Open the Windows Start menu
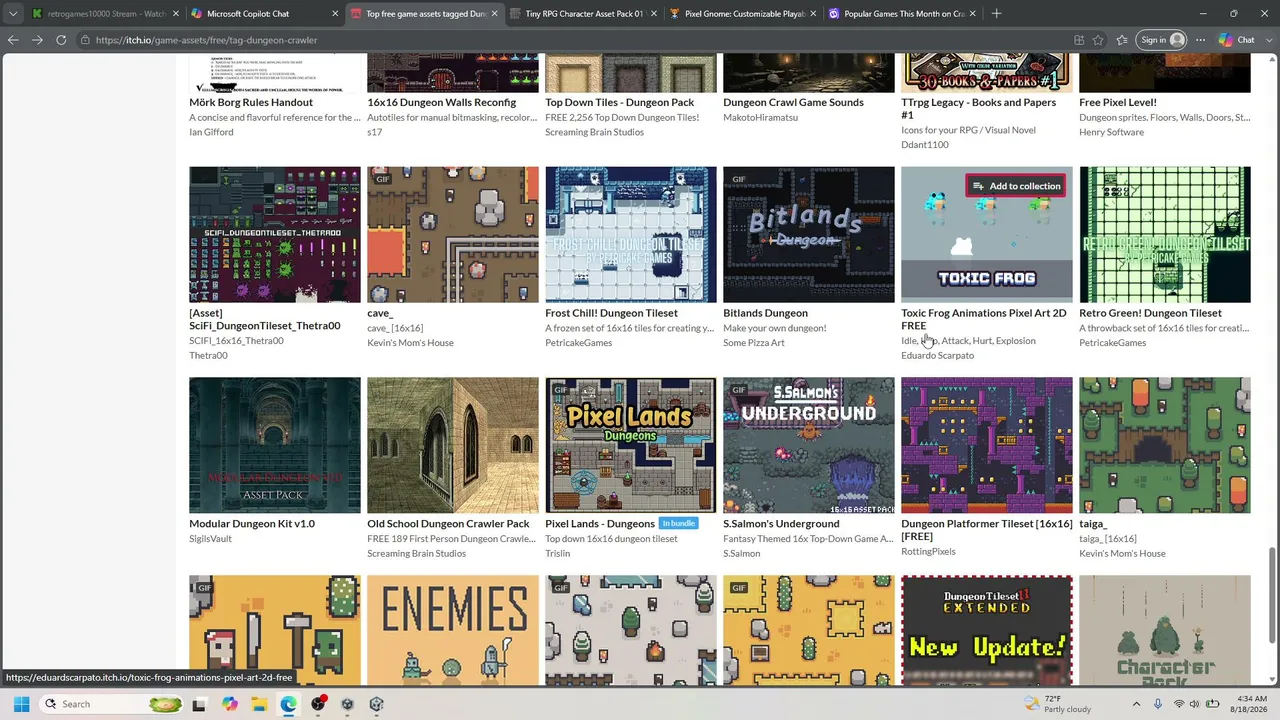 pyautogui.click(x=21, y=704)
